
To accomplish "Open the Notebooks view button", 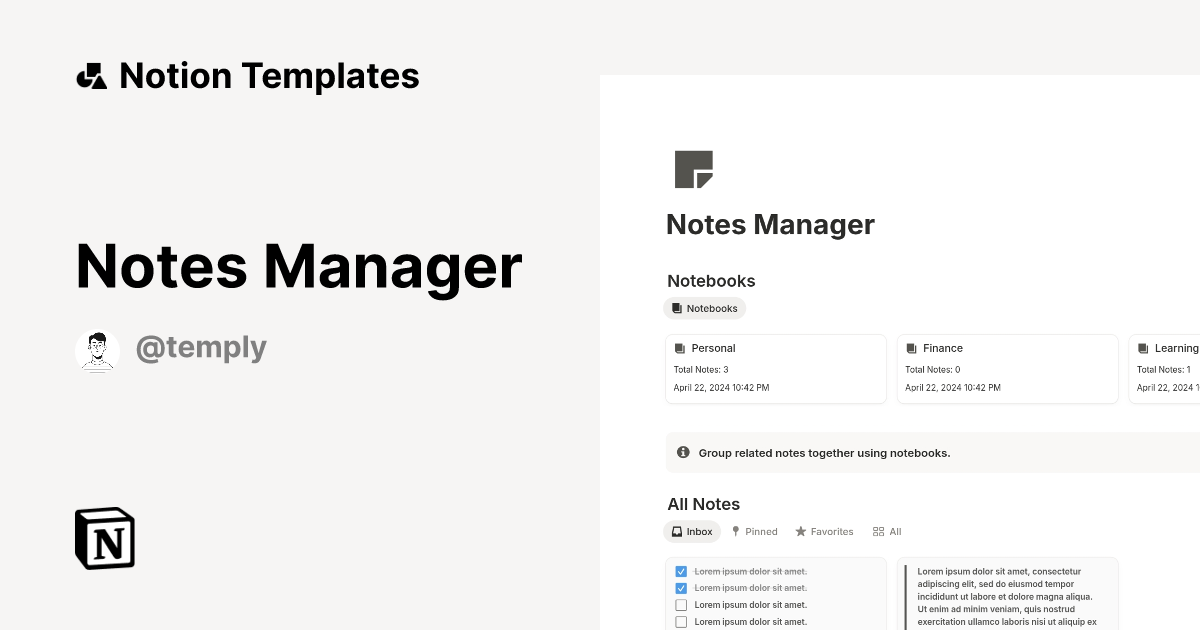I will 704,308.
